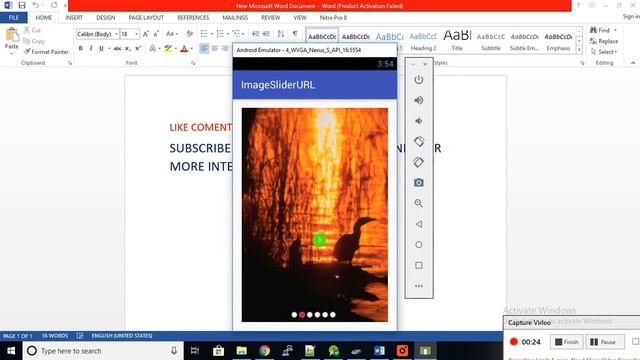Apply Bold formatting
Viewport: 640px width, 360px height.
[80, 48]
